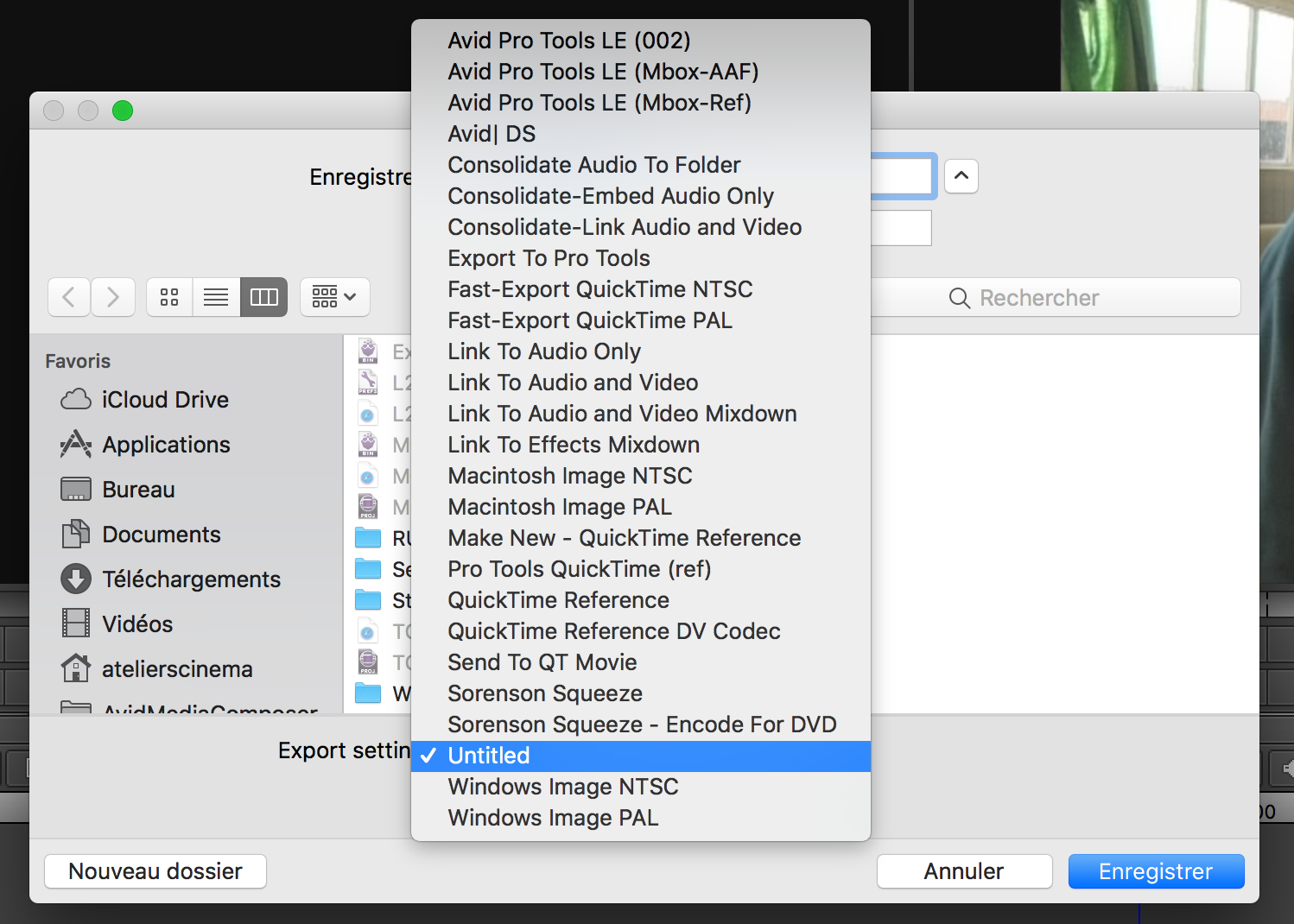Create a folder with Nouveau dossier
The height and width of the screenshot is (924, 1294).
pos(155,871)
